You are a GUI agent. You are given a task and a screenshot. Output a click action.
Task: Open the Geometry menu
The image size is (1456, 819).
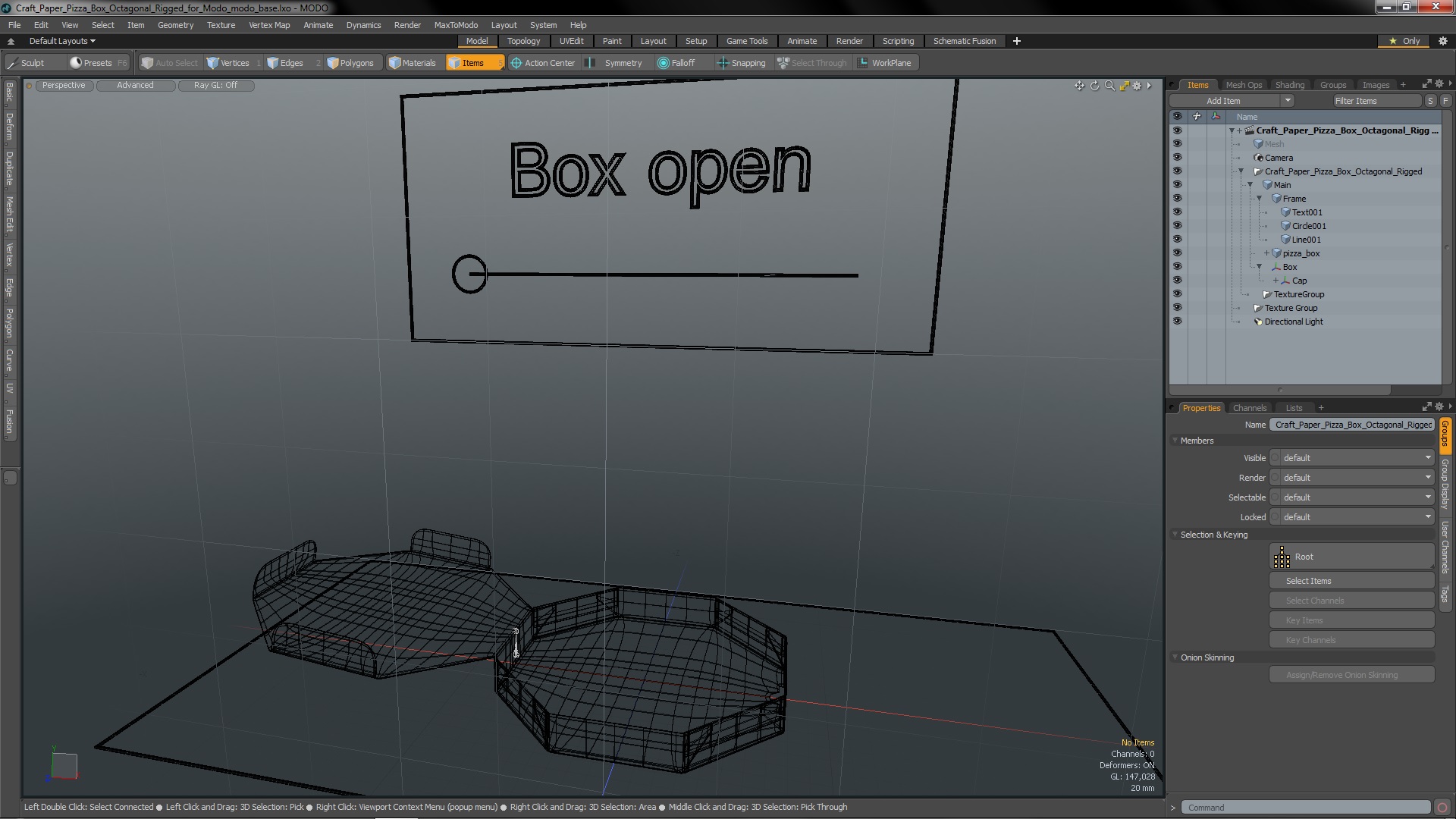pos(175,25)
